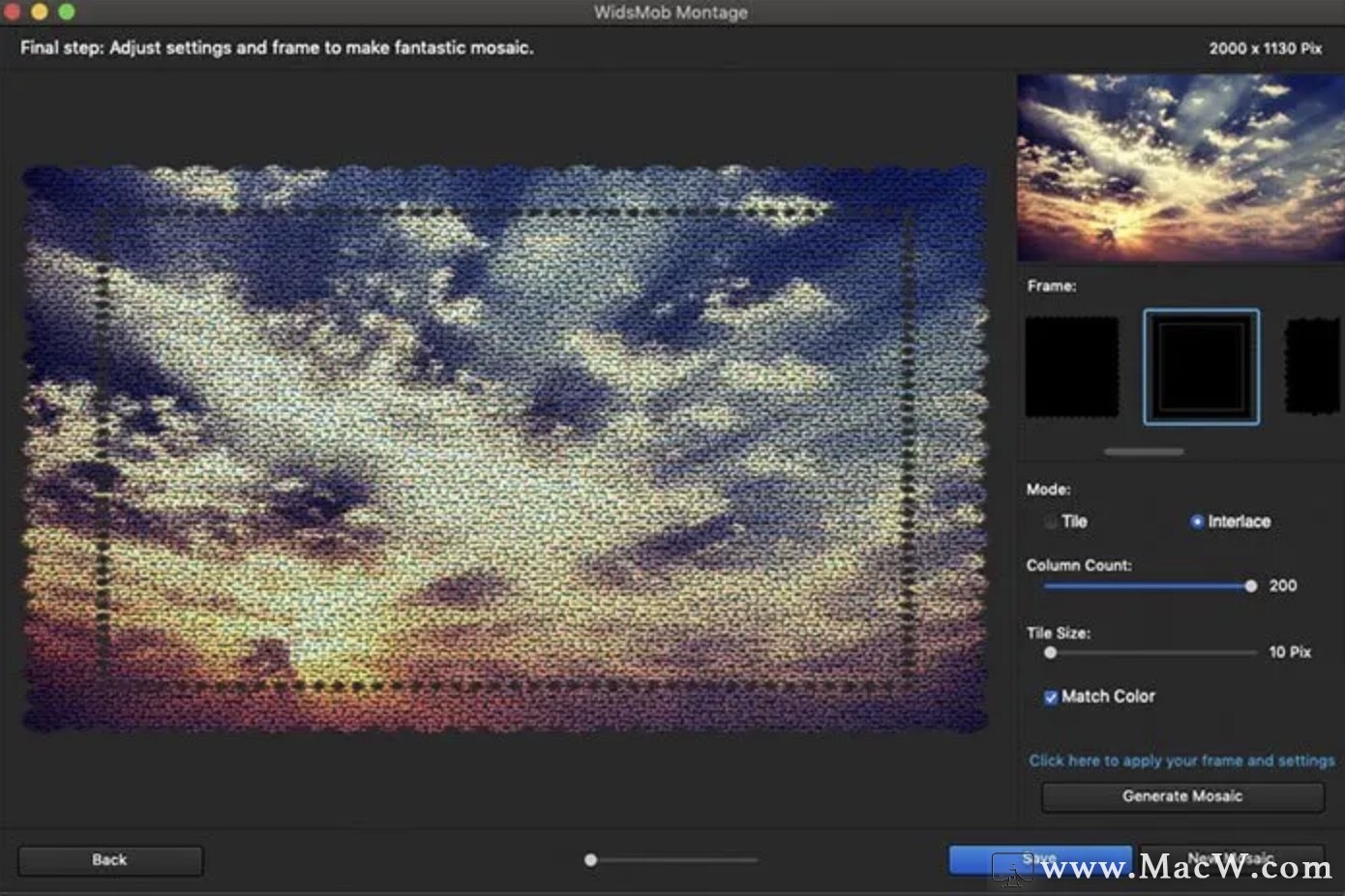Screen dimensions: 1345x896
Task: Select the Tile mode radio button
Action: click(x=1051, y=522)
